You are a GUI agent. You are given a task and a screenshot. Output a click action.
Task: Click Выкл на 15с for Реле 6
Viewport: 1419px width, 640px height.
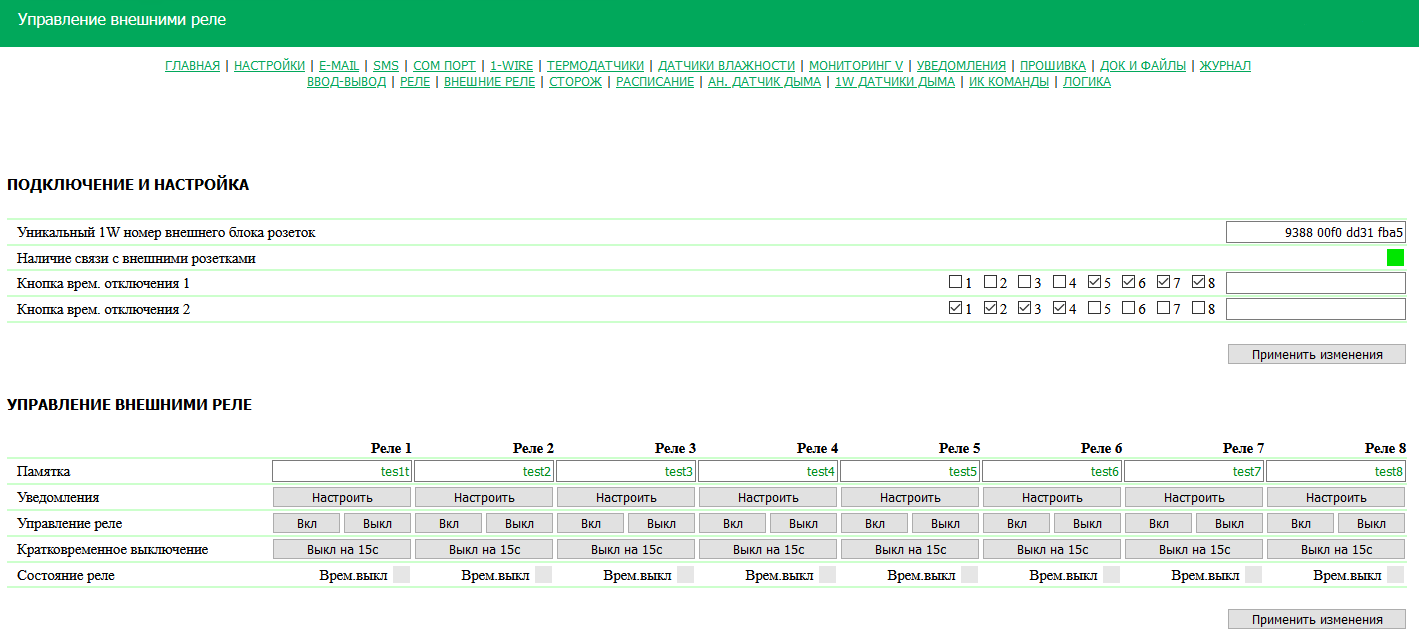pos(1052,549)
